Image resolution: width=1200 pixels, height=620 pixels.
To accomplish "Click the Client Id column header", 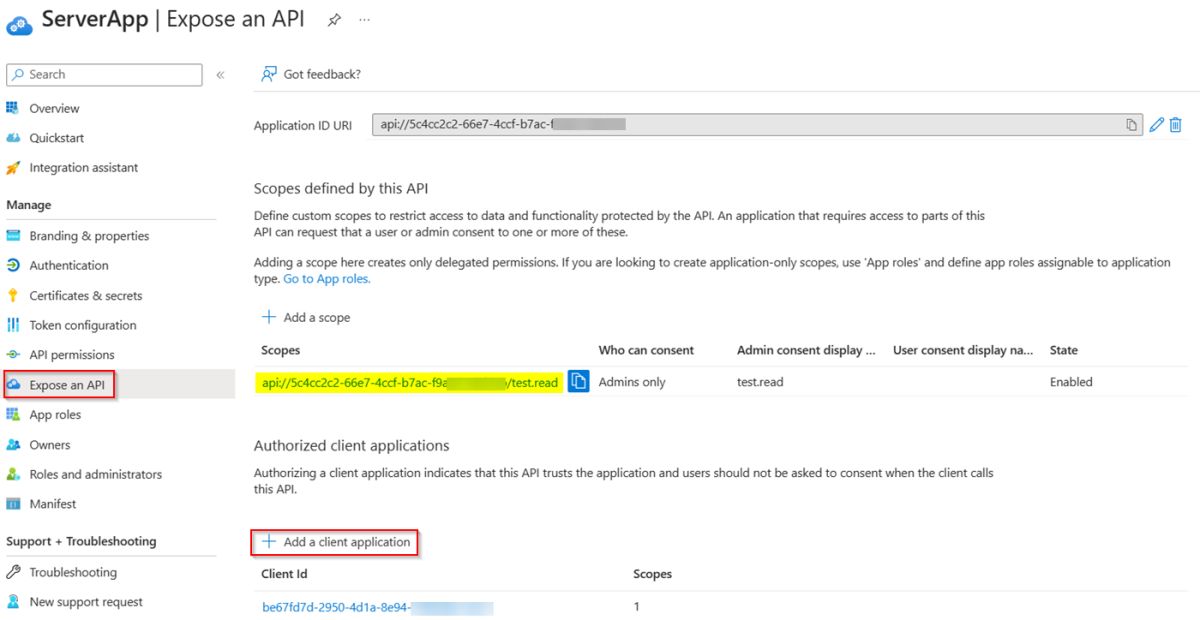I will click(284, 574).
